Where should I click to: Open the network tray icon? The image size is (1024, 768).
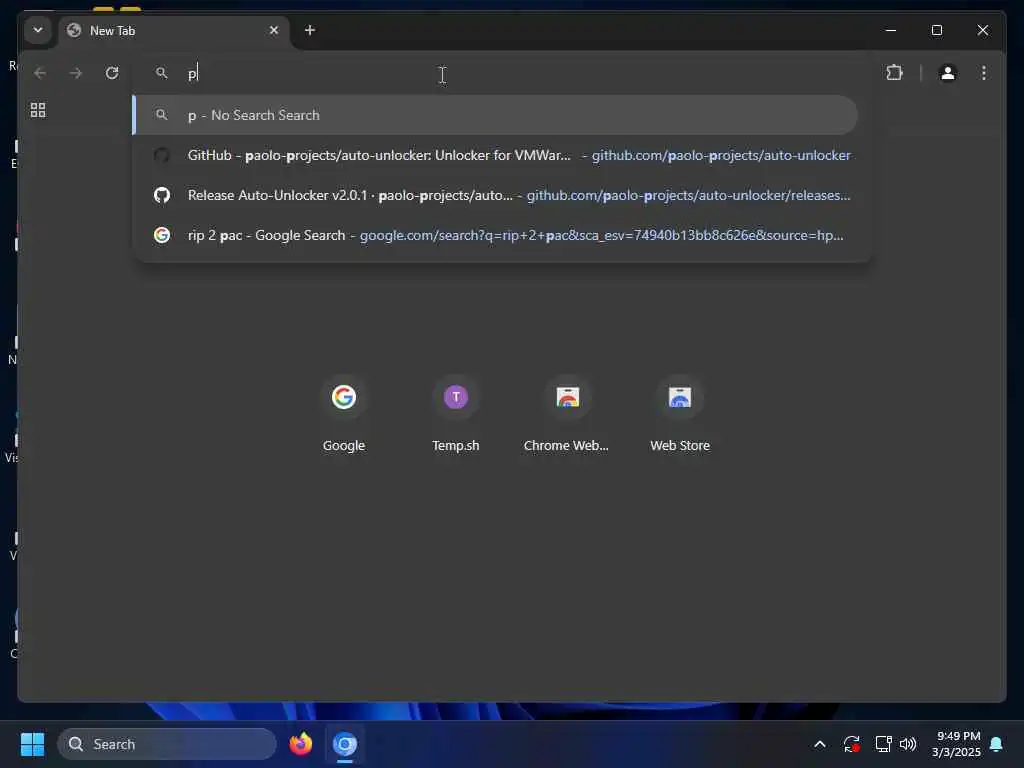[x=883, y=744]
